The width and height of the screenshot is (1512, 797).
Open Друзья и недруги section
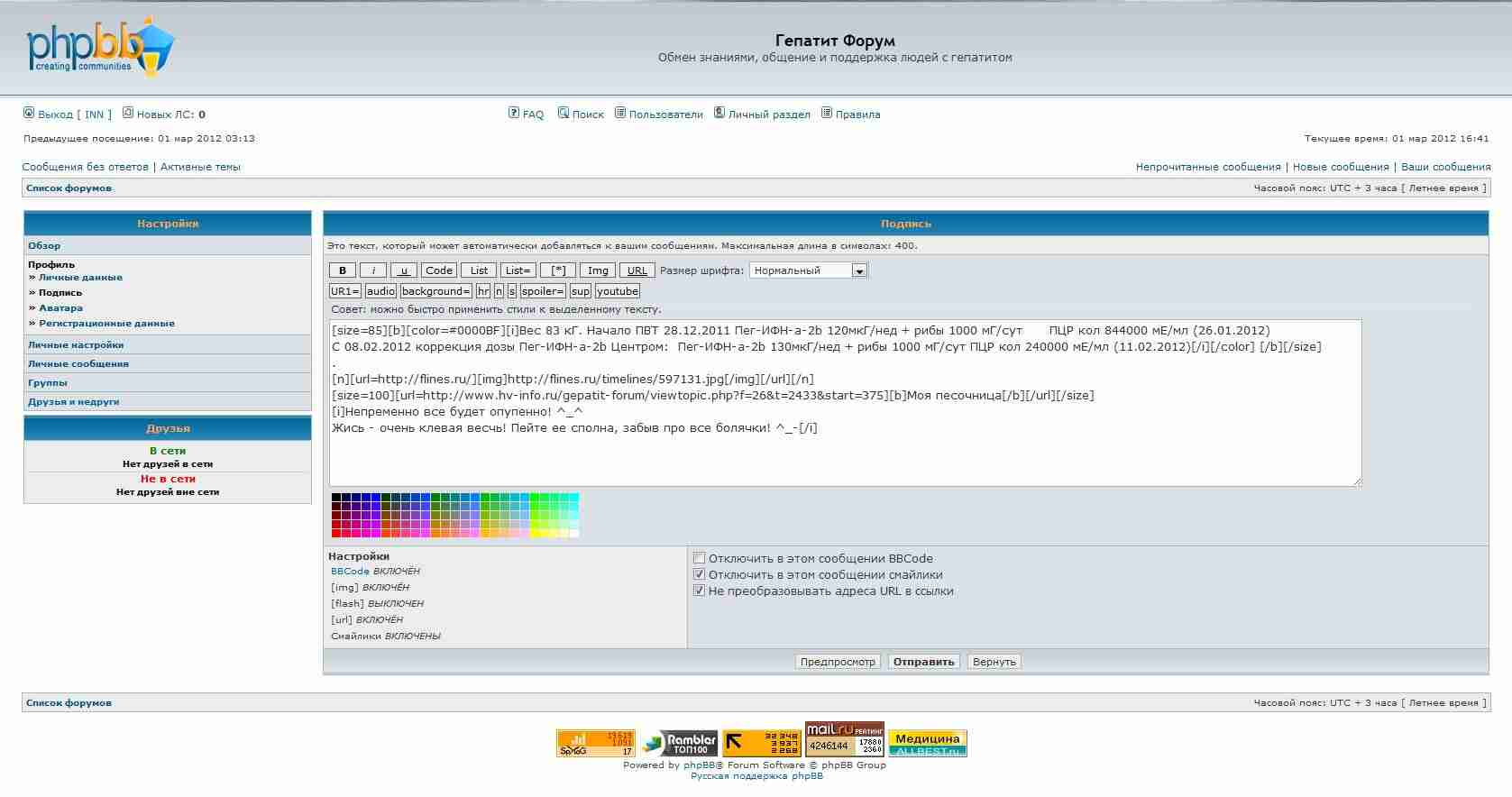pyautogui.click(x=73, y=401)
